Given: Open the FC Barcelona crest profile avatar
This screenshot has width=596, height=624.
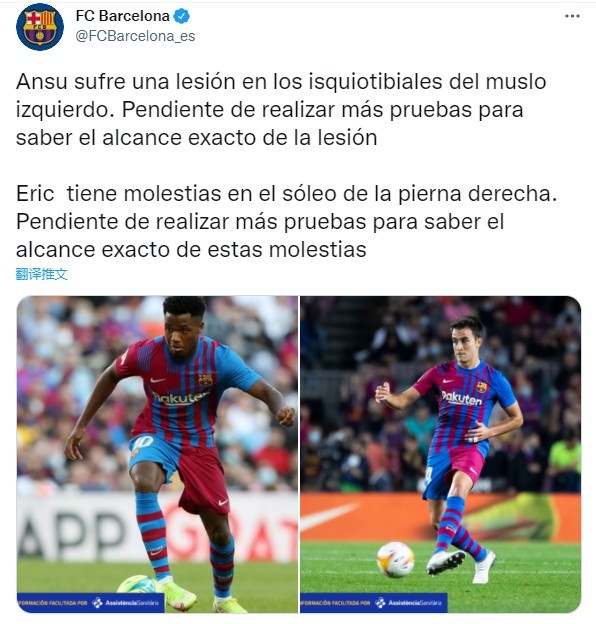Looking at the screenshot, I should tap(40, 27).
